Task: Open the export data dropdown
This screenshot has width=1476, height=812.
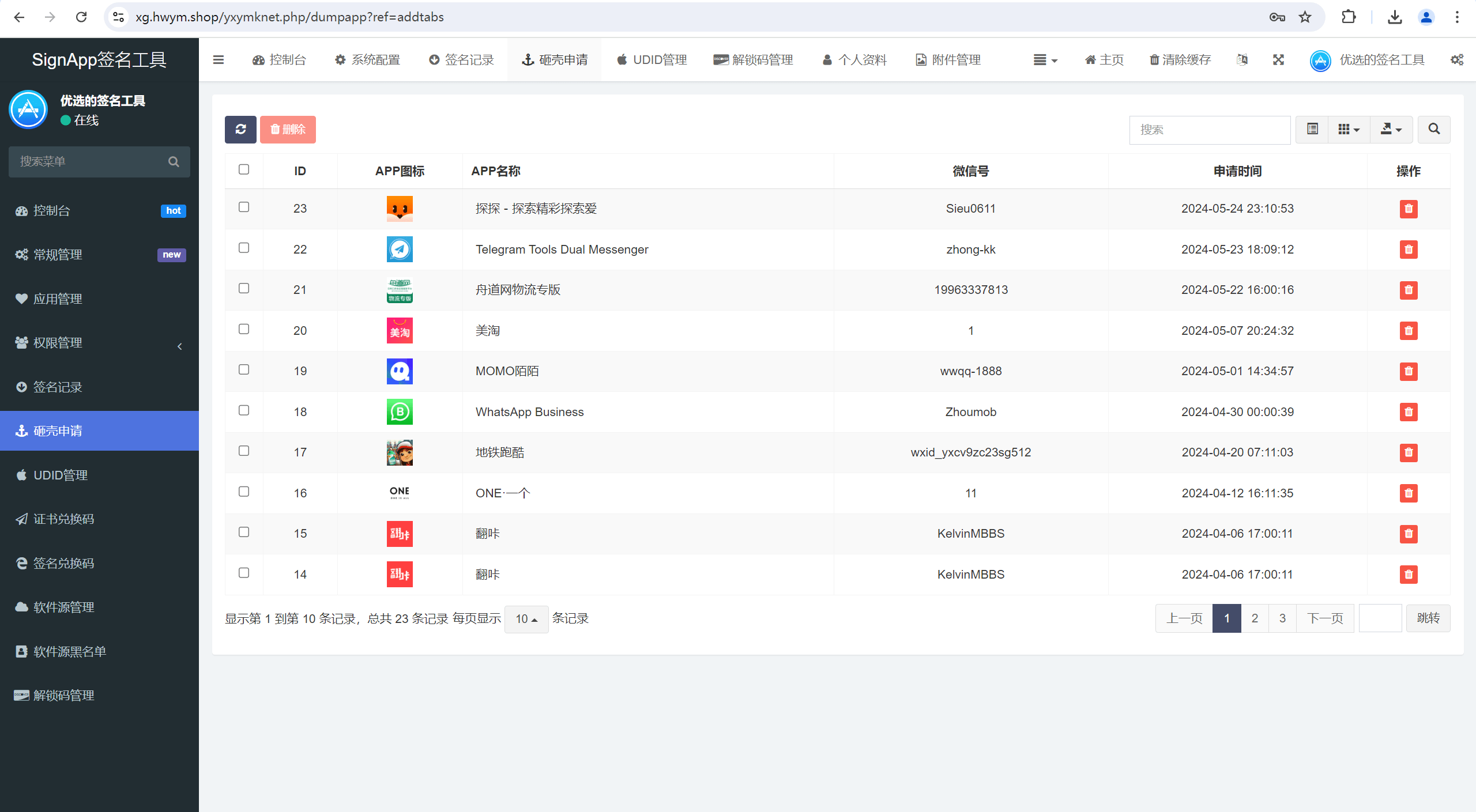Action: coord(1391,129)
